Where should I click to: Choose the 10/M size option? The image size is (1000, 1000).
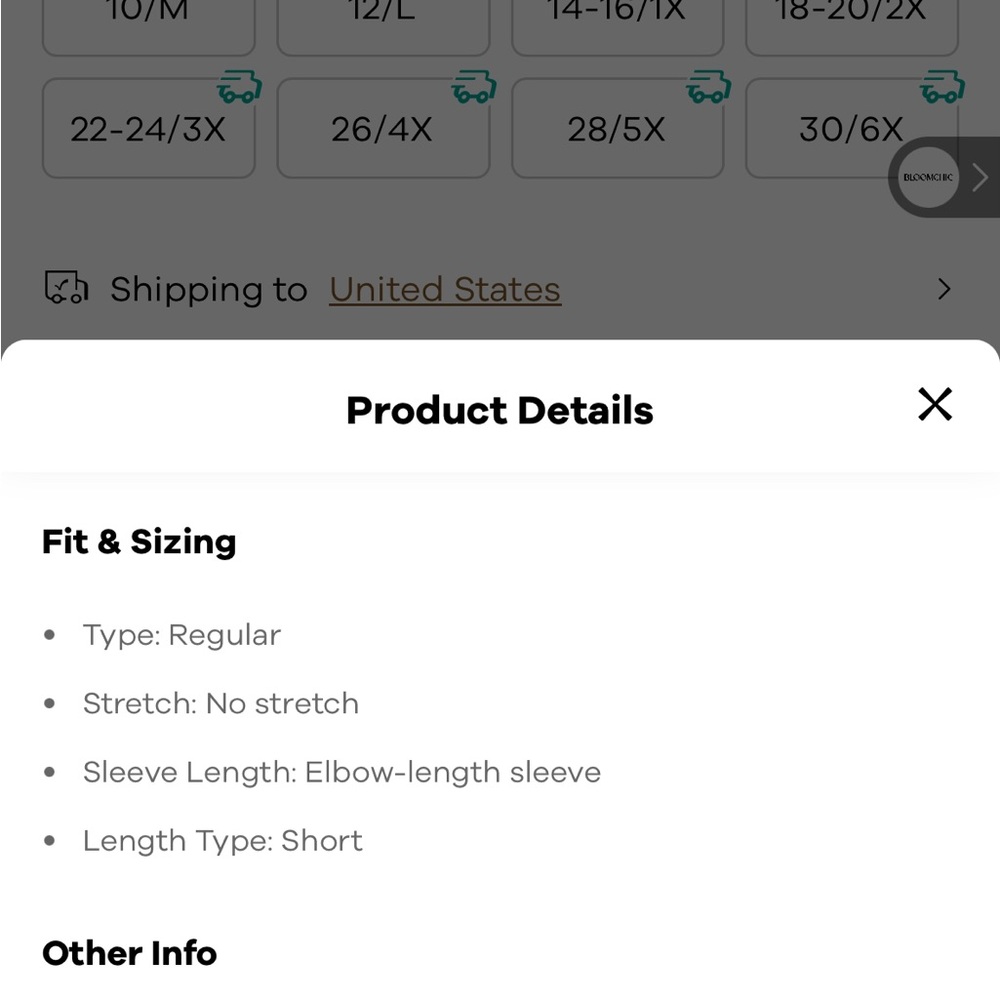click(149, 26)
